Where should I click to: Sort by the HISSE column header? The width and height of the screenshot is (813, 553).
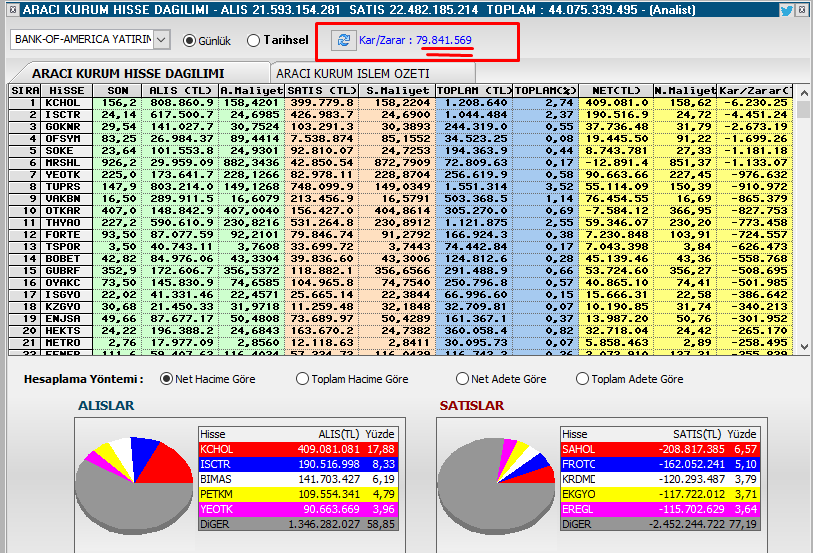[66, 91]
